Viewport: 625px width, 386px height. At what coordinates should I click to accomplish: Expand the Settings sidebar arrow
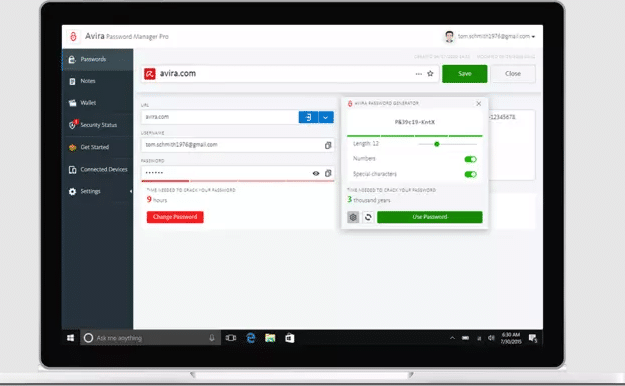click(131, 191)
